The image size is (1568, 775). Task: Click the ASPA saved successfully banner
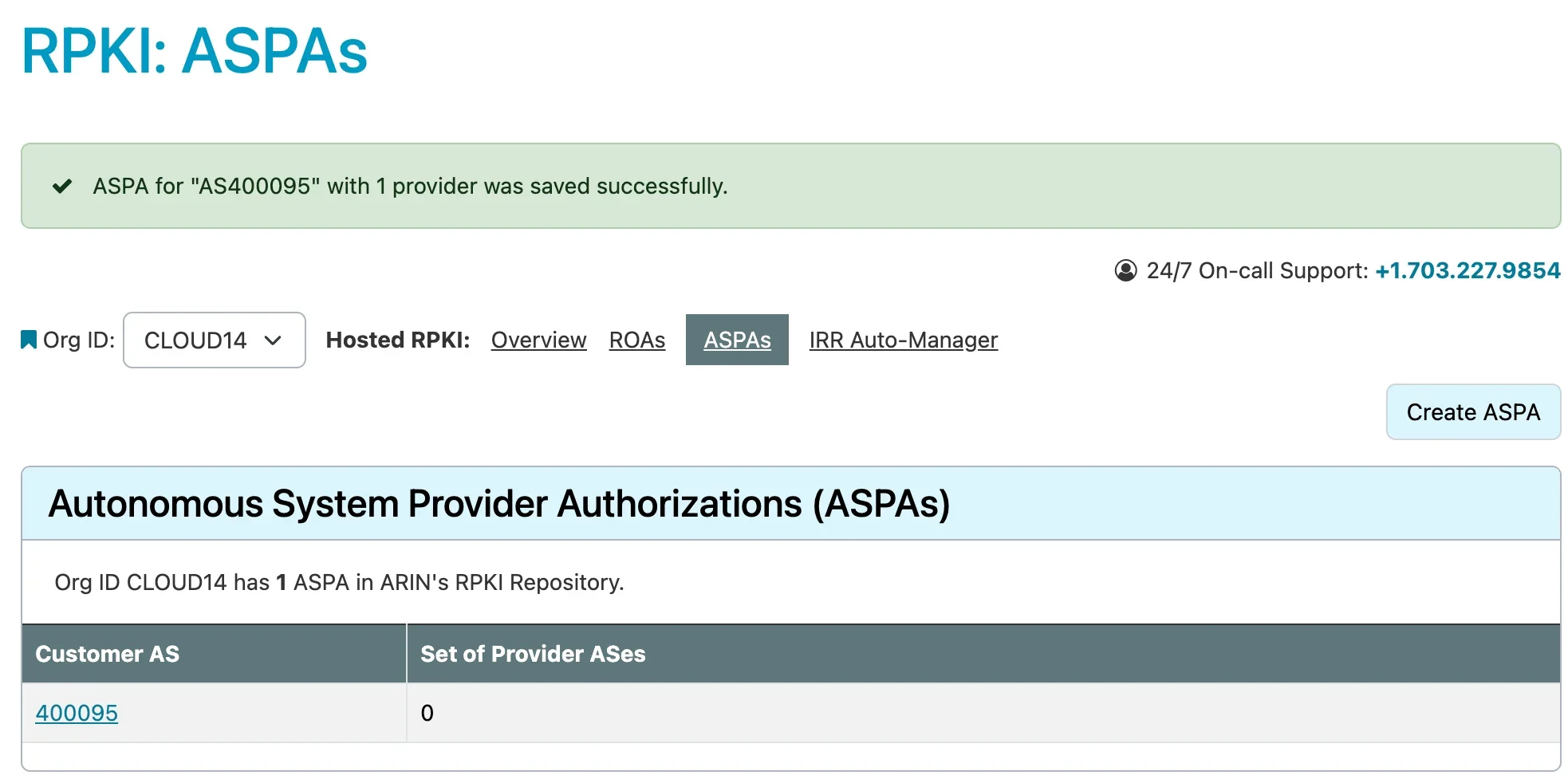[x=410, y=186]
